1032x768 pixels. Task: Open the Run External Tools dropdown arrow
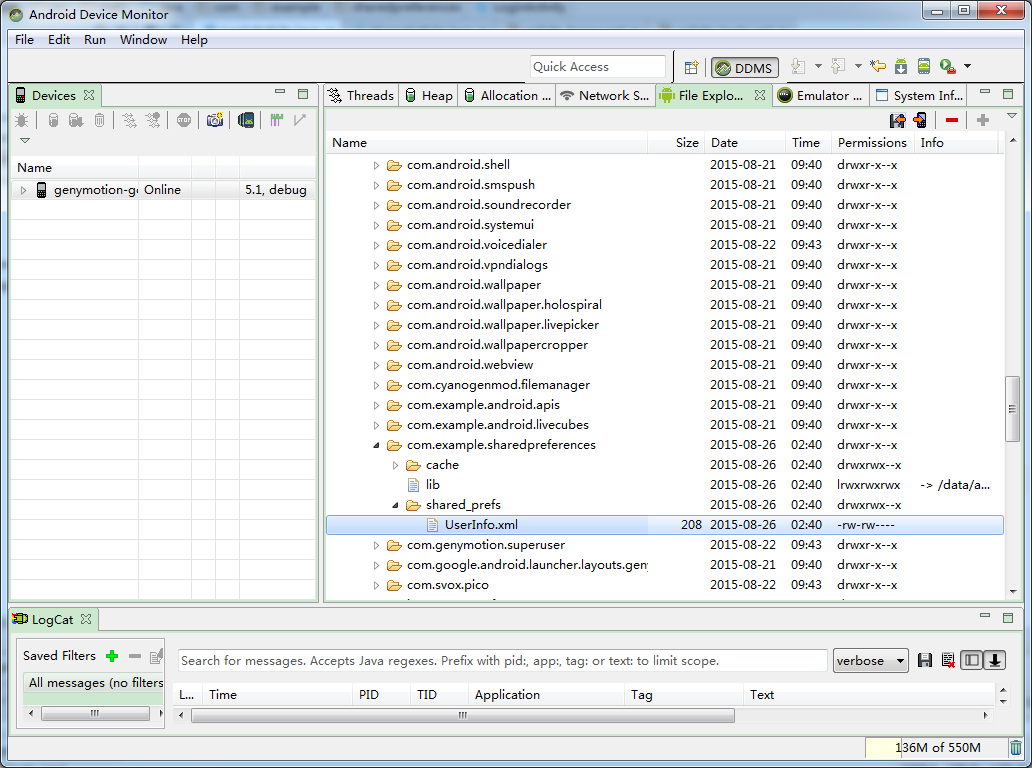pos(968,66)
